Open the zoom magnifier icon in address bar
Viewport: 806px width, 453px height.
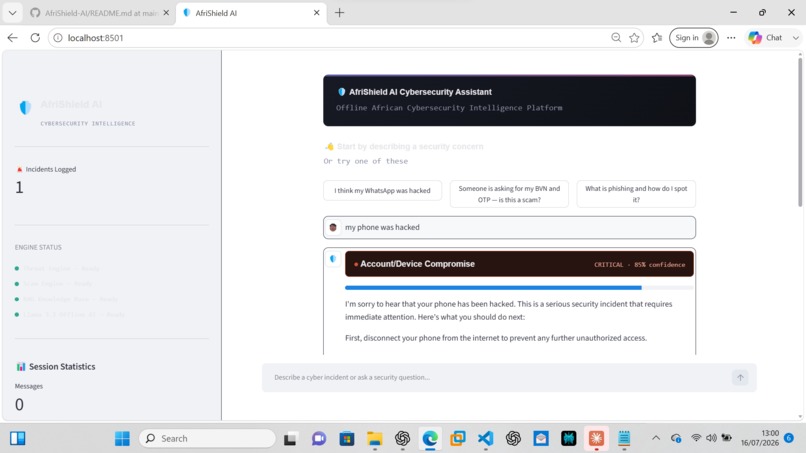click(616, 38)
